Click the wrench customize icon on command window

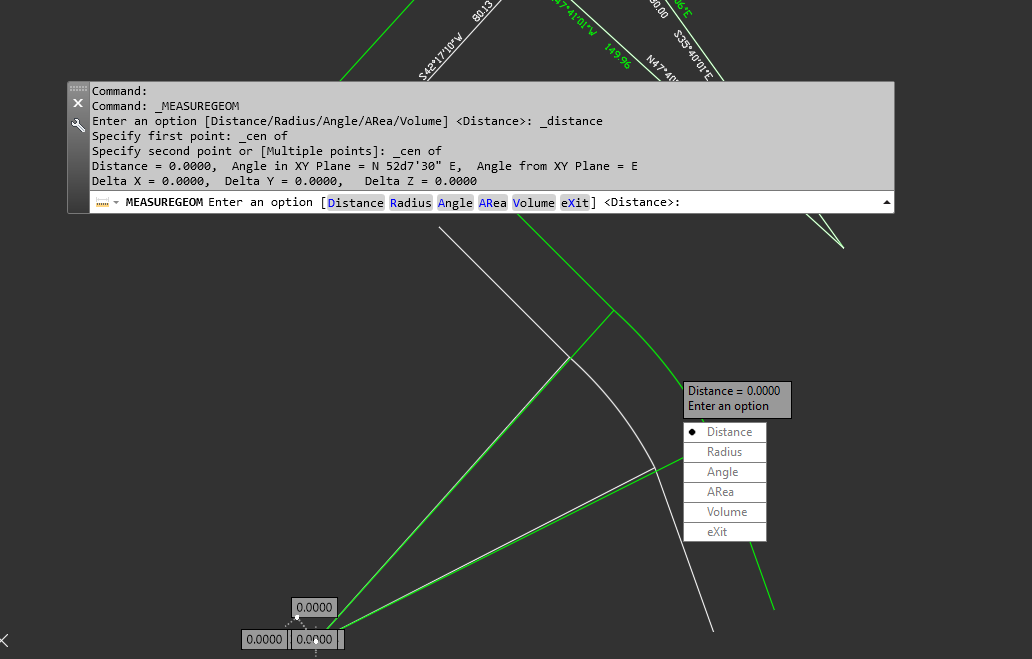77,125
